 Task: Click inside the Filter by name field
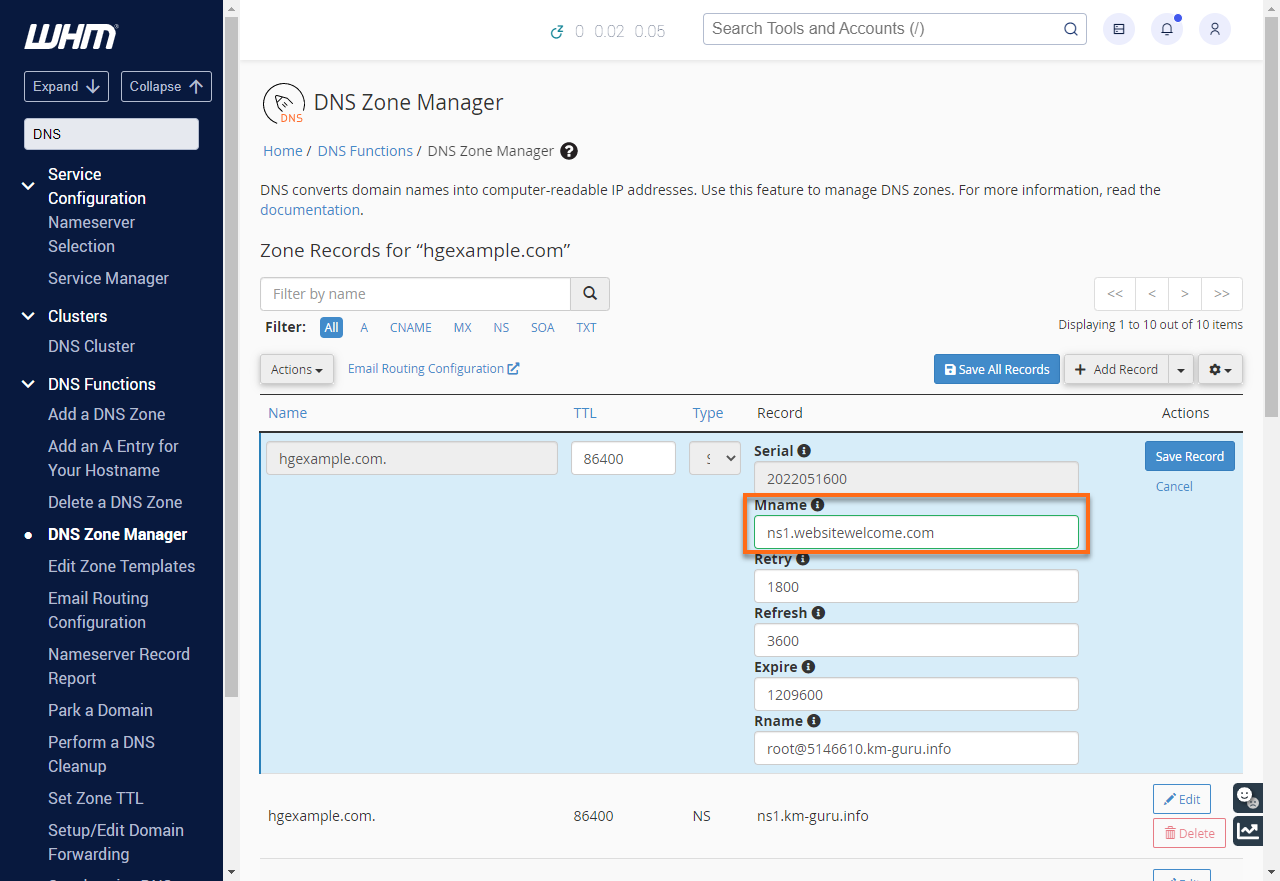pos(414,293)
